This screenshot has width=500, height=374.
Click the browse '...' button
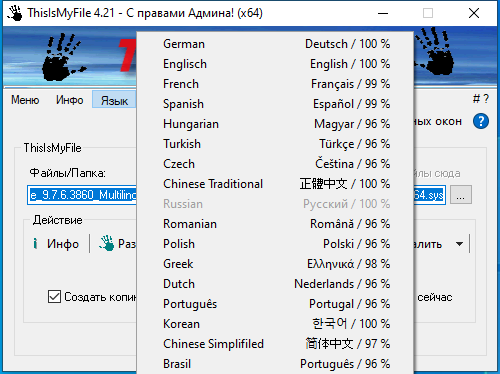point(461,195)
